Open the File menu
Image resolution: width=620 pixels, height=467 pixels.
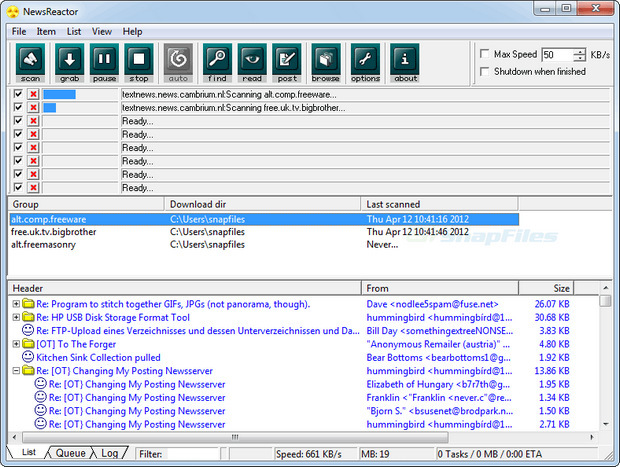coord(19,32)
